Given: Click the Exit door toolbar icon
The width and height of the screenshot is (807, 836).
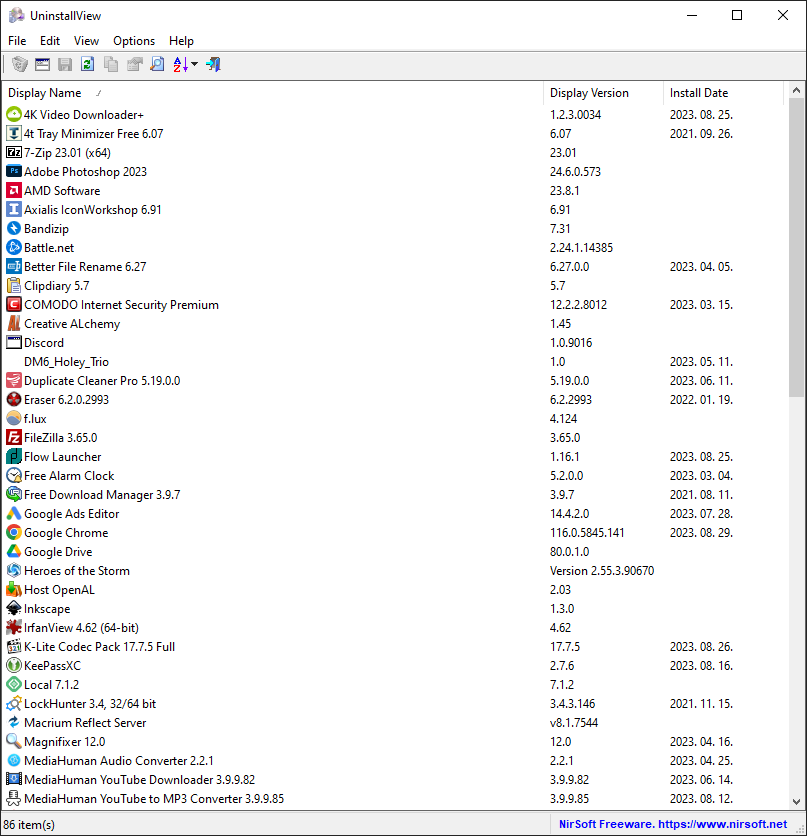Looking at the screenshot, I should 213,65.
